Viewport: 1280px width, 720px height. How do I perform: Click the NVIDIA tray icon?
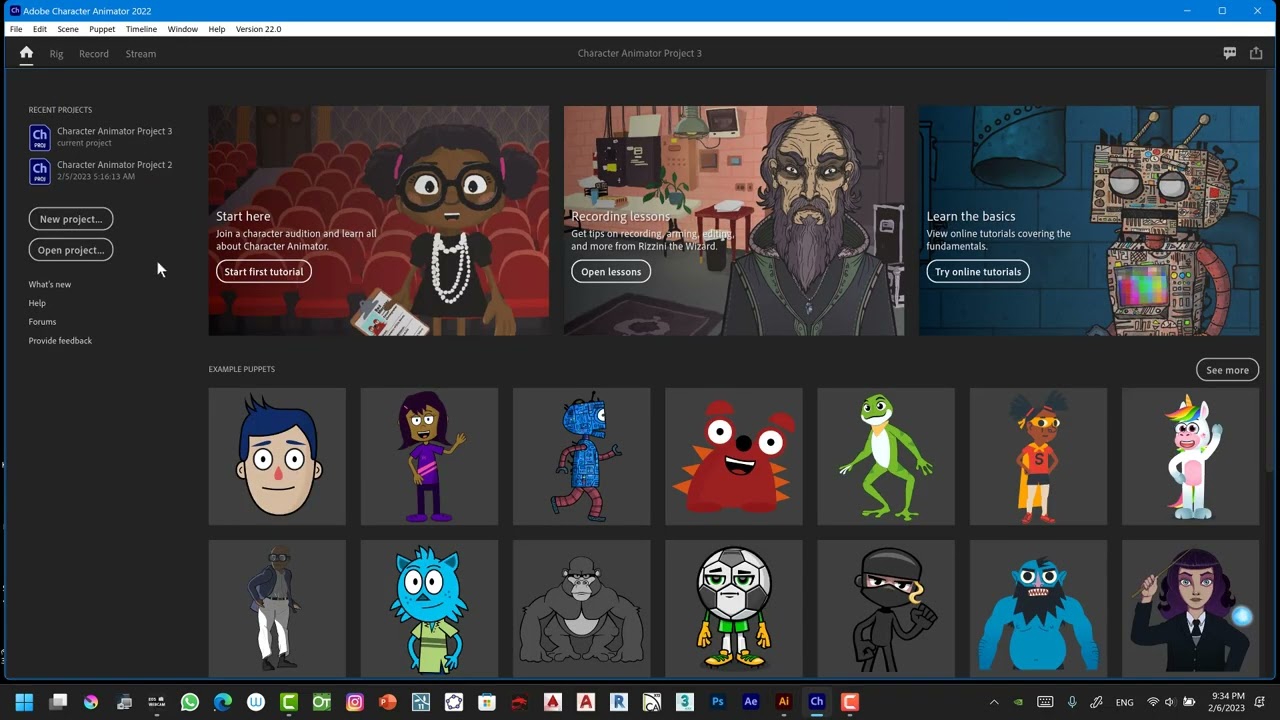tap(1019, 702)
